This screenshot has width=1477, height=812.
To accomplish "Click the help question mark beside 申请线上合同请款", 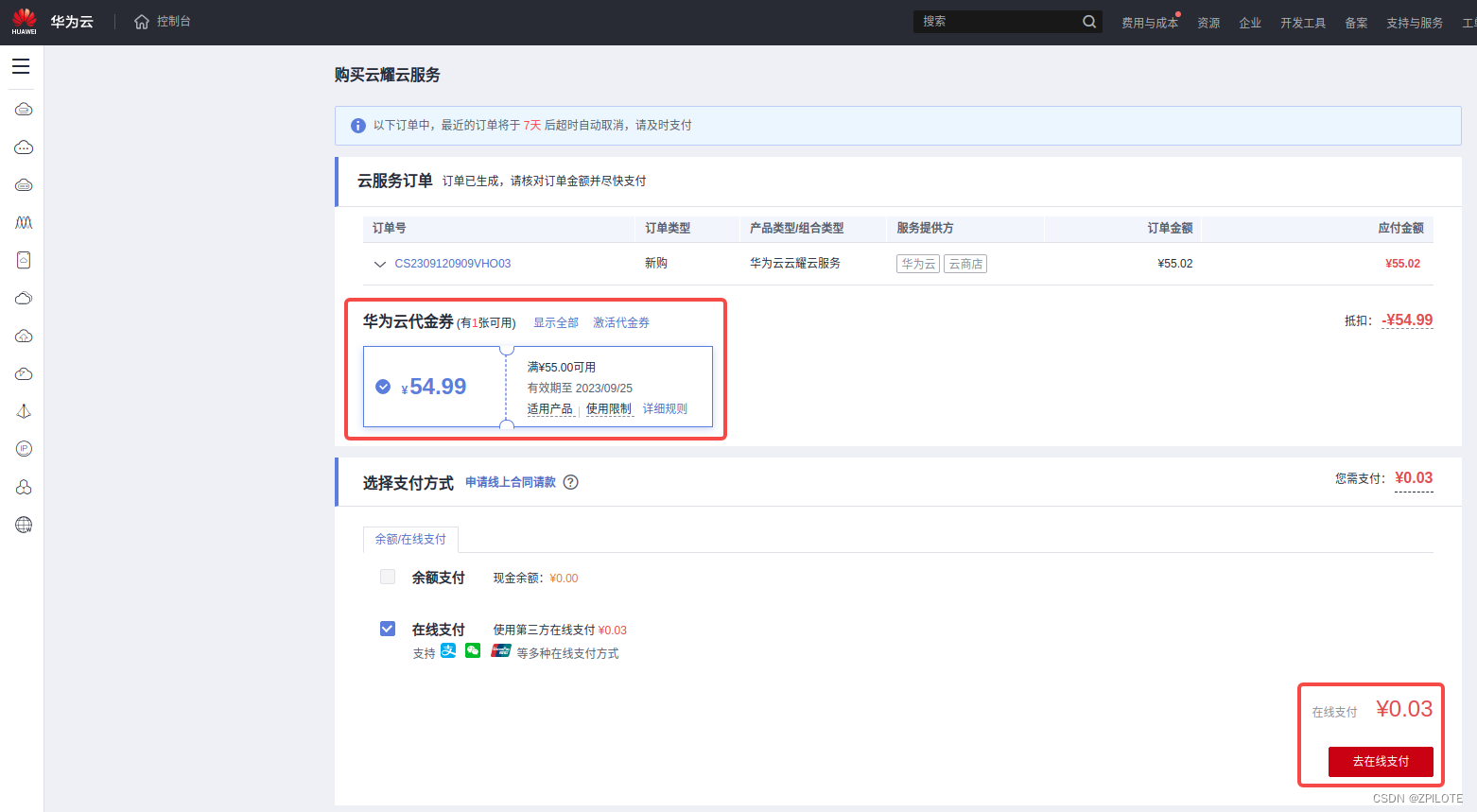I will [x=571, y=482].
